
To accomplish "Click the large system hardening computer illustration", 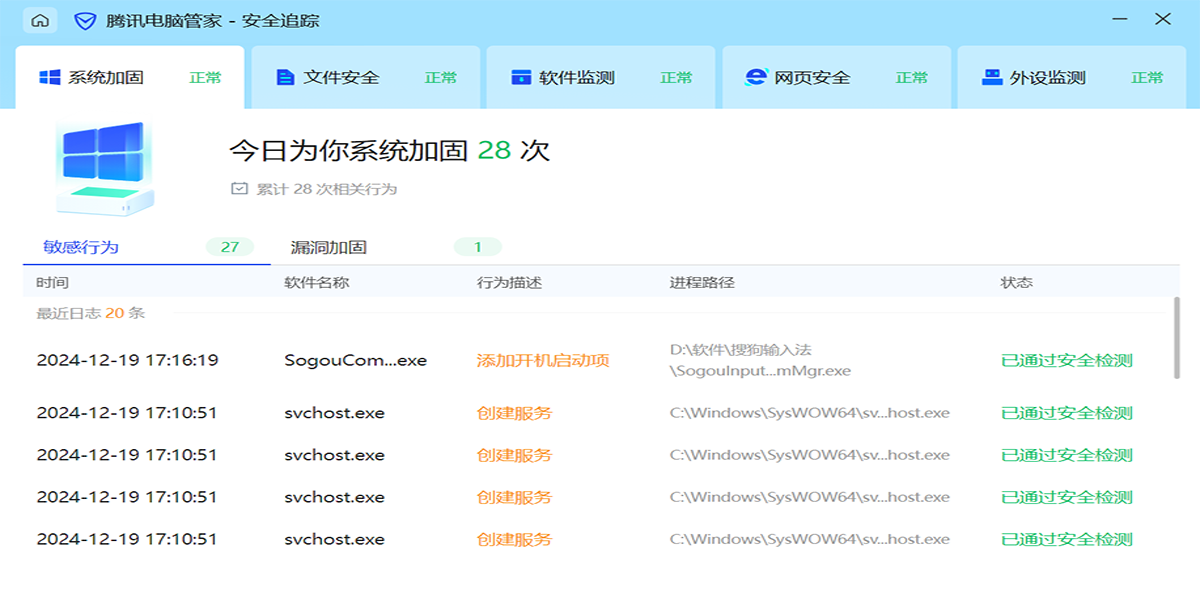I will [x=104, y=167].
